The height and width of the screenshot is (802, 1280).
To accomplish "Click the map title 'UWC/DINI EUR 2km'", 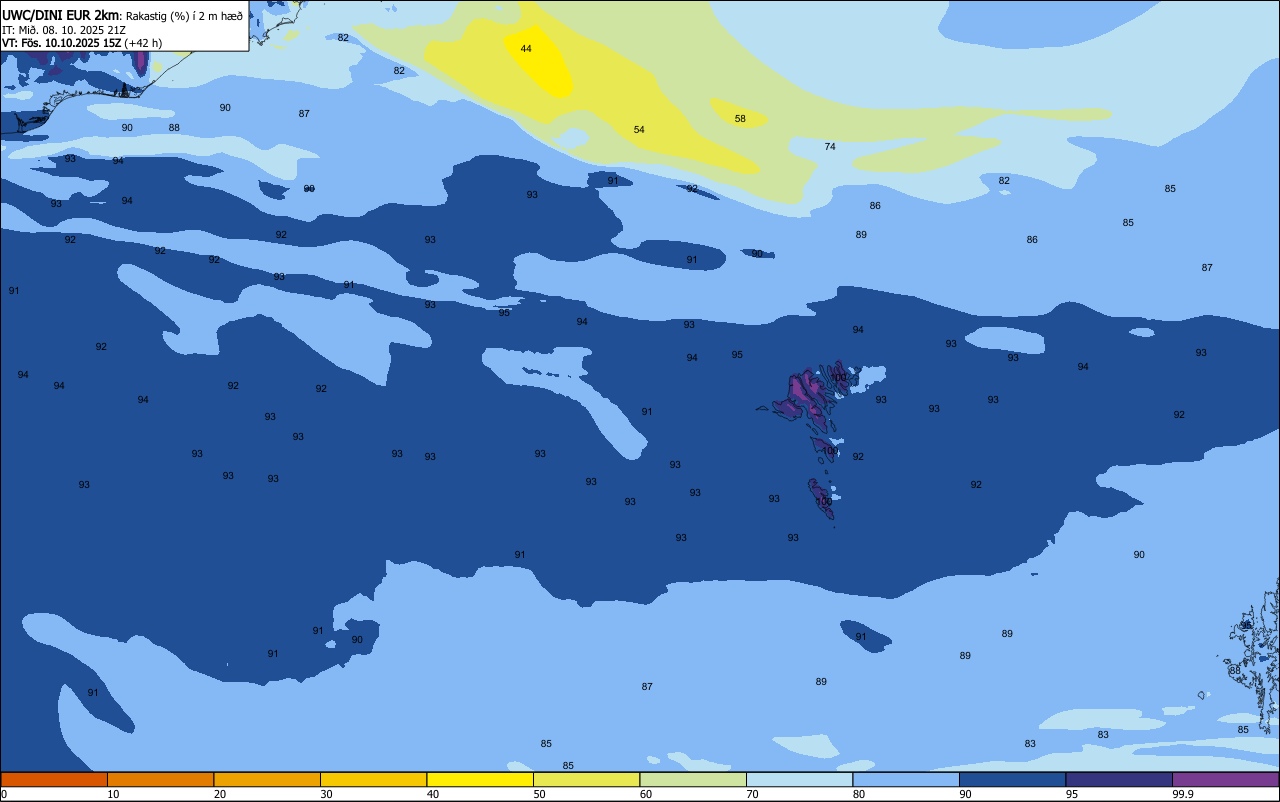I will click(61, 15).
